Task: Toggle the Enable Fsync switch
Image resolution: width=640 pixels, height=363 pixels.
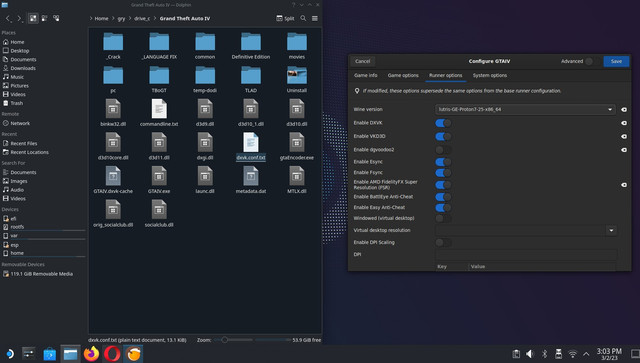Action: 443,173
